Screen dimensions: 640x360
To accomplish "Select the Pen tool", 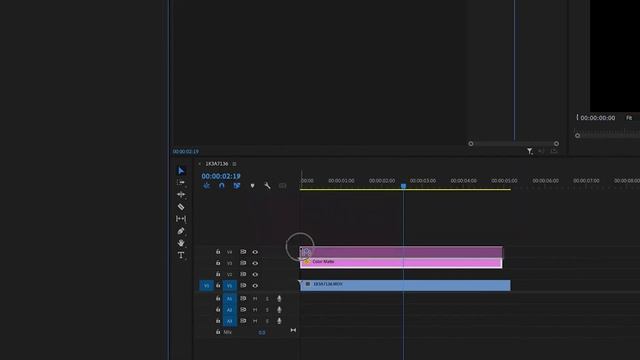I will pos(181,231).
